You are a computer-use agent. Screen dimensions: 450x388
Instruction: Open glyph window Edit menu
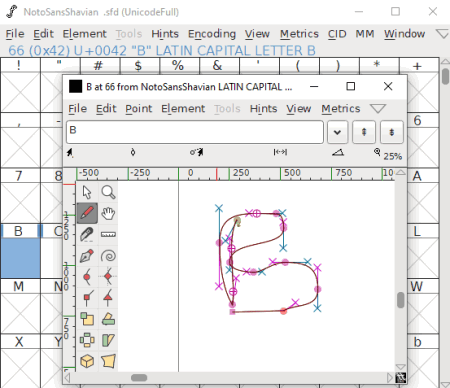106,109
